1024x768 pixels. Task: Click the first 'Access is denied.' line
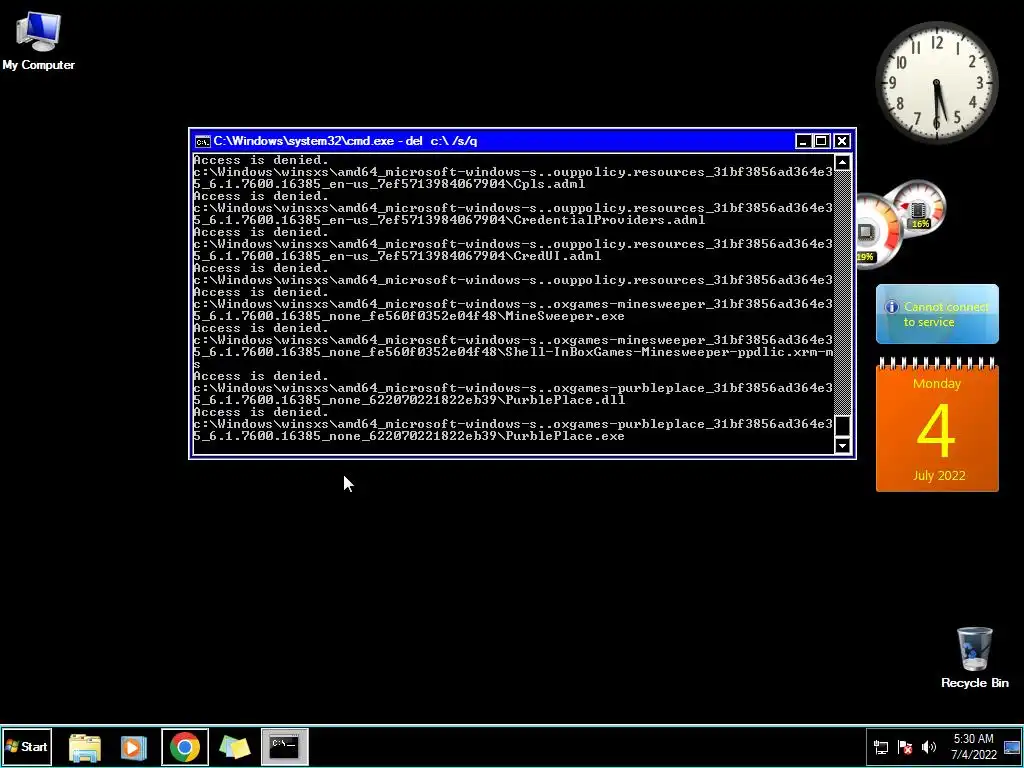click(x=261, y=160)
